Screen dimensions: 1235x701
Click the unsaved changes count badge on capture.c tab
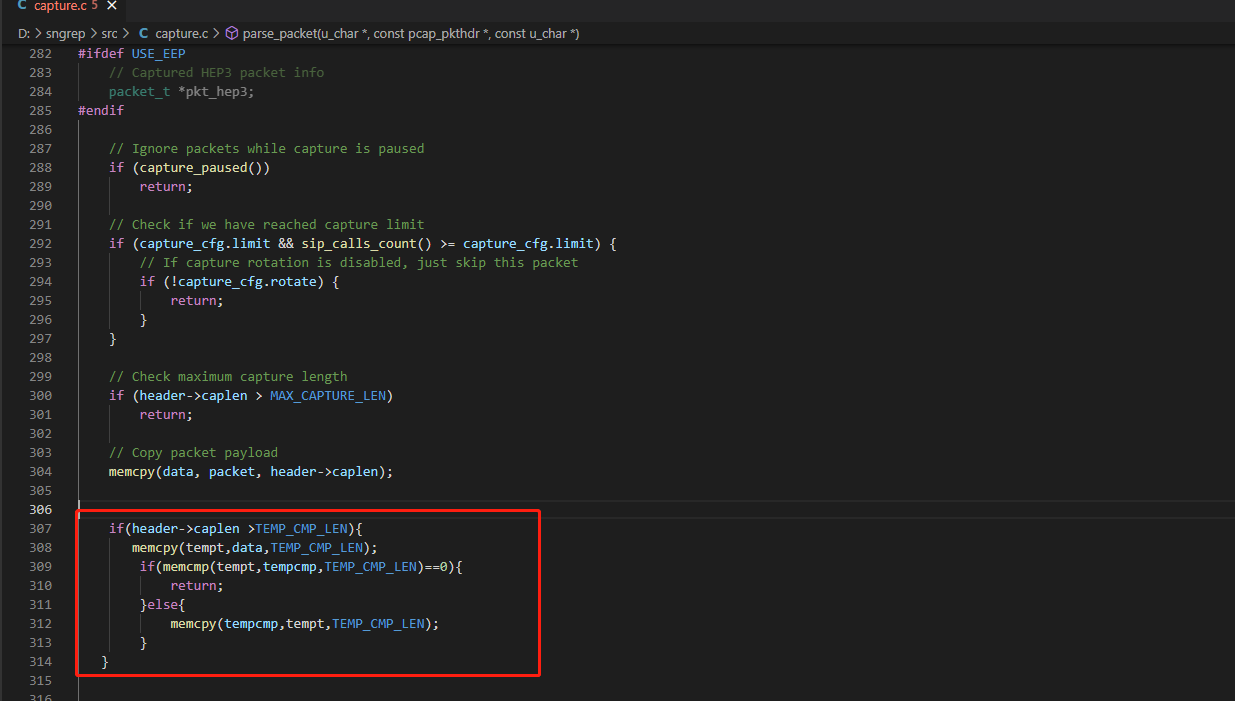[x=97, y=6]
